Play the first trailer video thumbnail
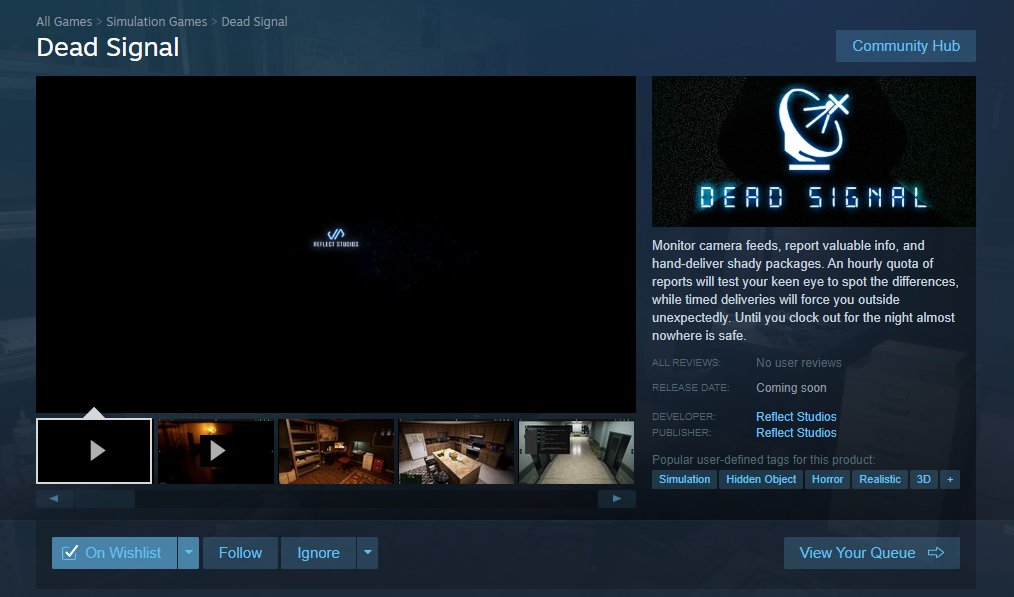 (94, 451)
